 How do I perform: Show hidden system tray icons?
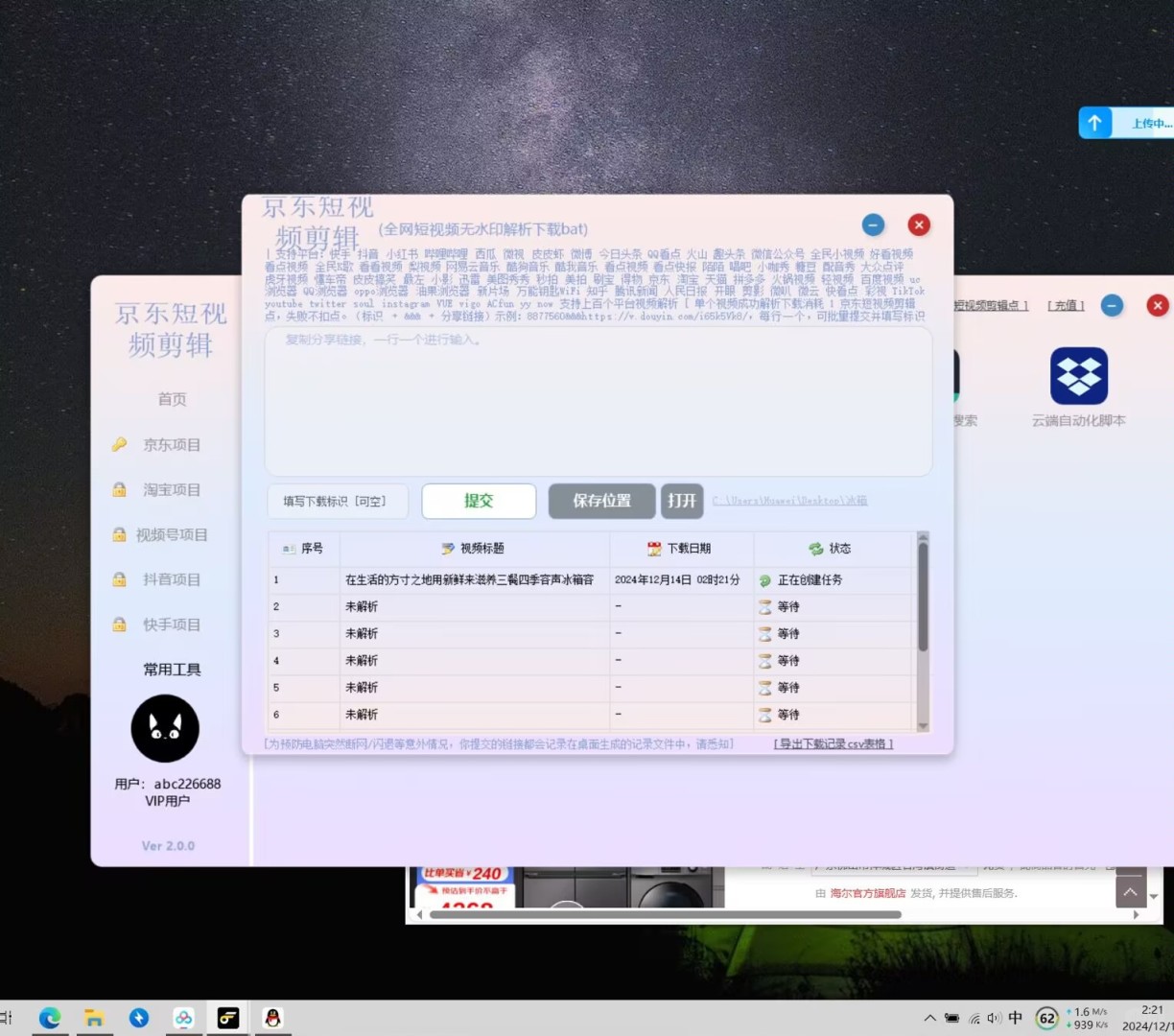pos(929,1019)
